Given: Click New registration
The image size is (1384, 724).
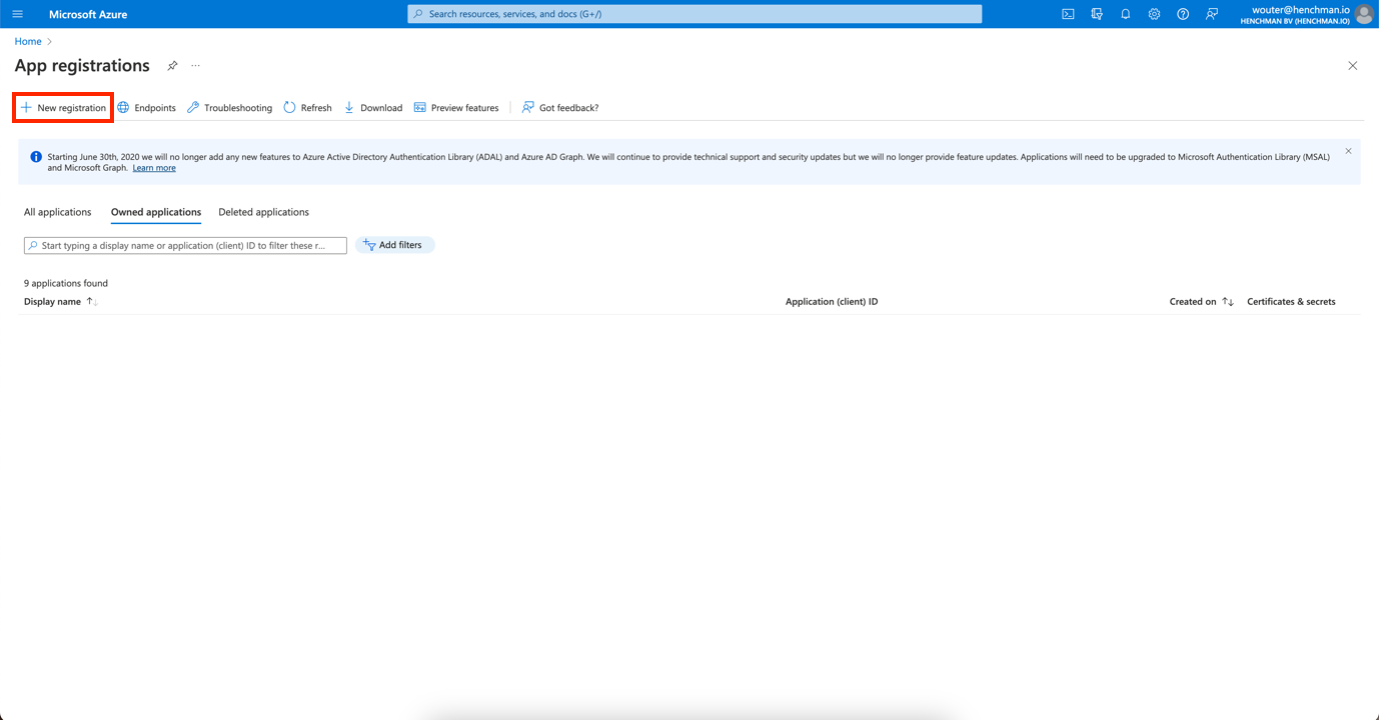Looking at the screenshot, I should click(x=63, y=108).
